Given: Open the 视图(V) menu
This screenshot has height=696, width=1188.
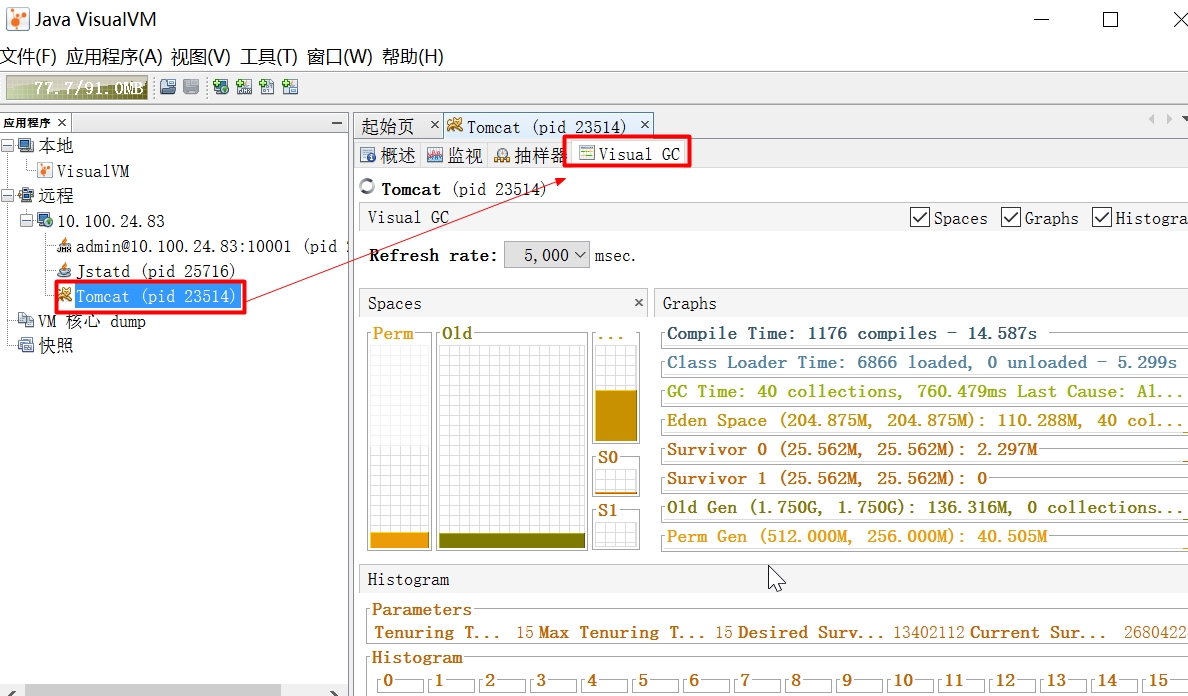Looking at the screenshot, I should (x=201, y=57).
